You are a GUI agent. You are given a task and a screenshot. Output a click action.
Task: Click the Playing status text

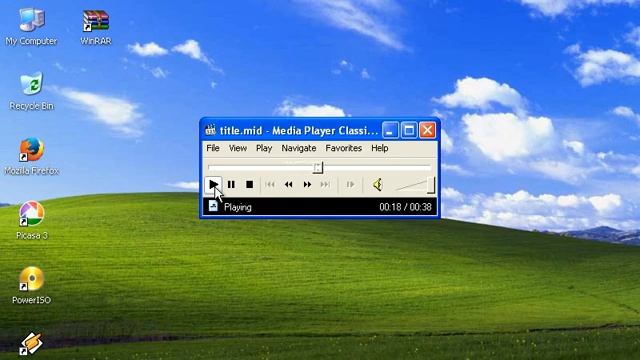(x=238, y=207)
